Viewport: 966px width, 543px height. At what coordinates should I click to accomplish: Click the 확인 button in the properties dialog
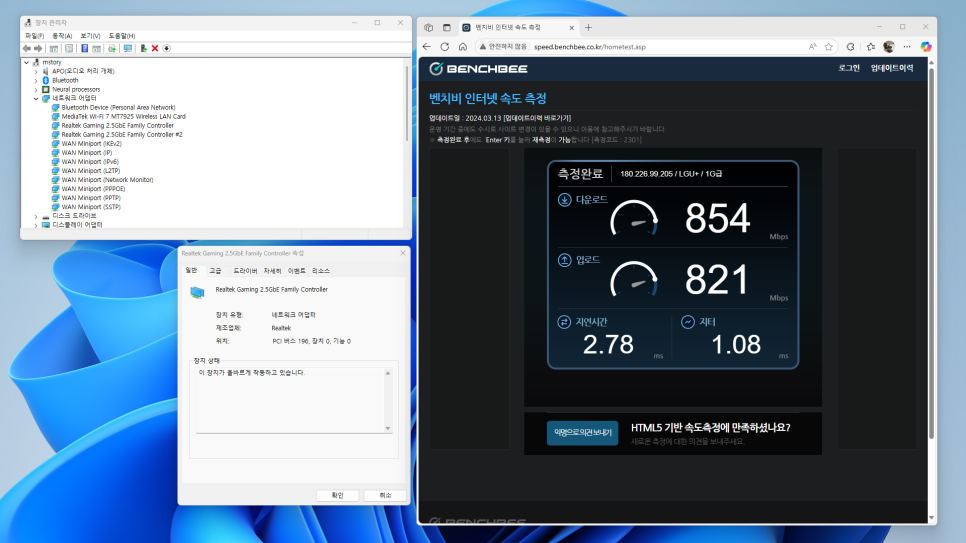coord(337,496)
